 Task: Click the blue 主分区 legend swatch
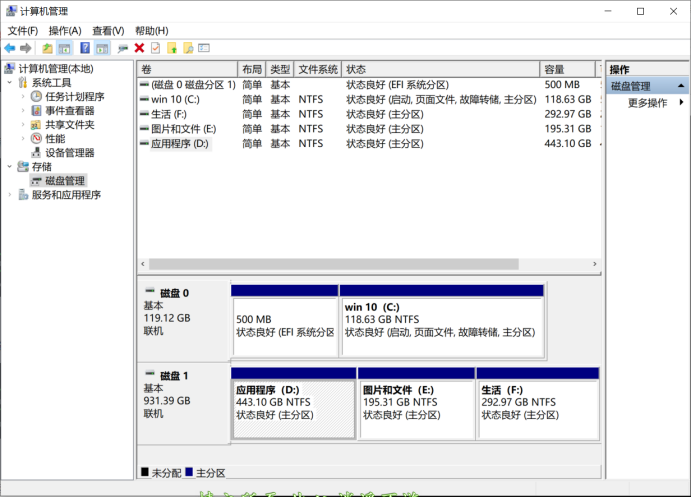[189, 472]
